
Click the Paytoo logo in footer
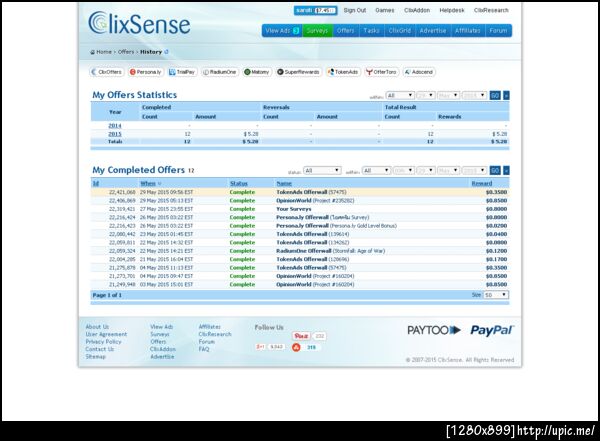click(x=434, y=330)
